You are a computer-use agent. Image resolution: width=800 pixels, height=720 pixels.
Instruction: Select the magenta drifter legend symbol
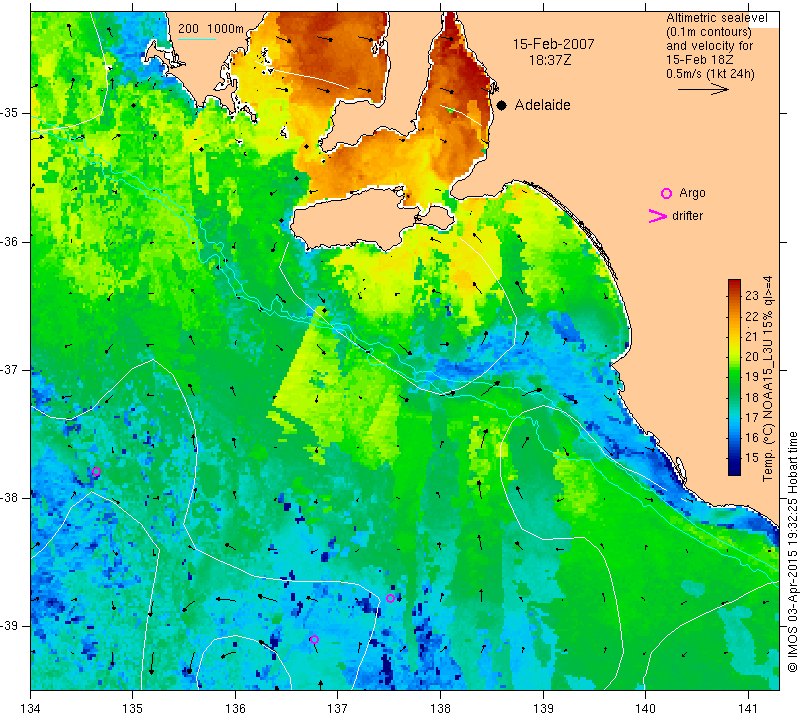[x=658, y=216]
